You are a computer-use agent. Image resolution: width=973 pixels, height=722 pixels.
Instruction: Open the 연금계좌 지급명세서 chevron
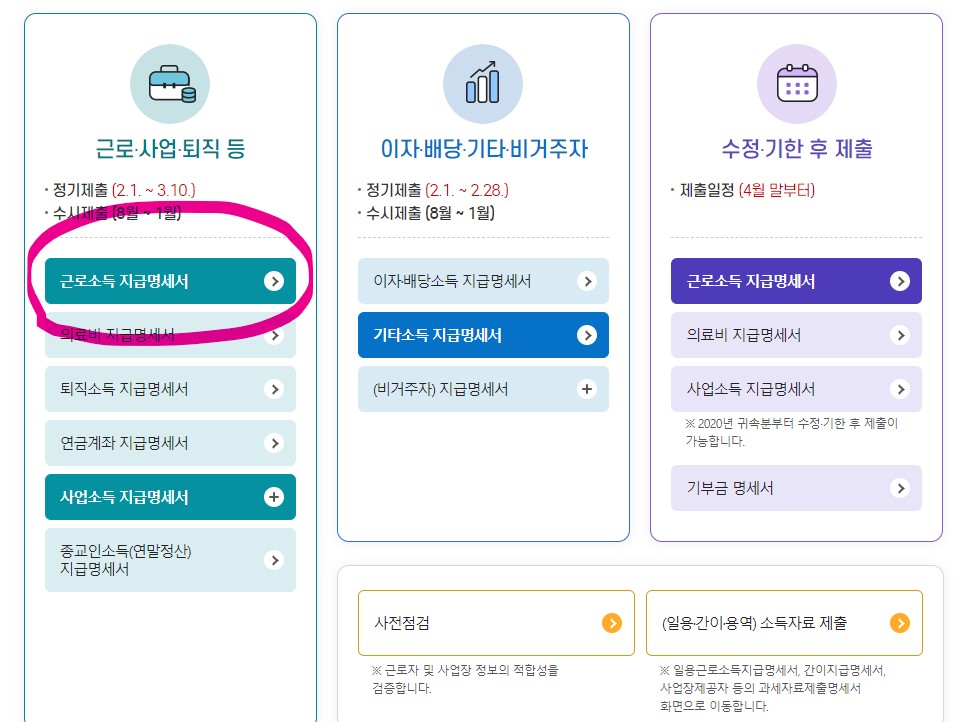275,443
